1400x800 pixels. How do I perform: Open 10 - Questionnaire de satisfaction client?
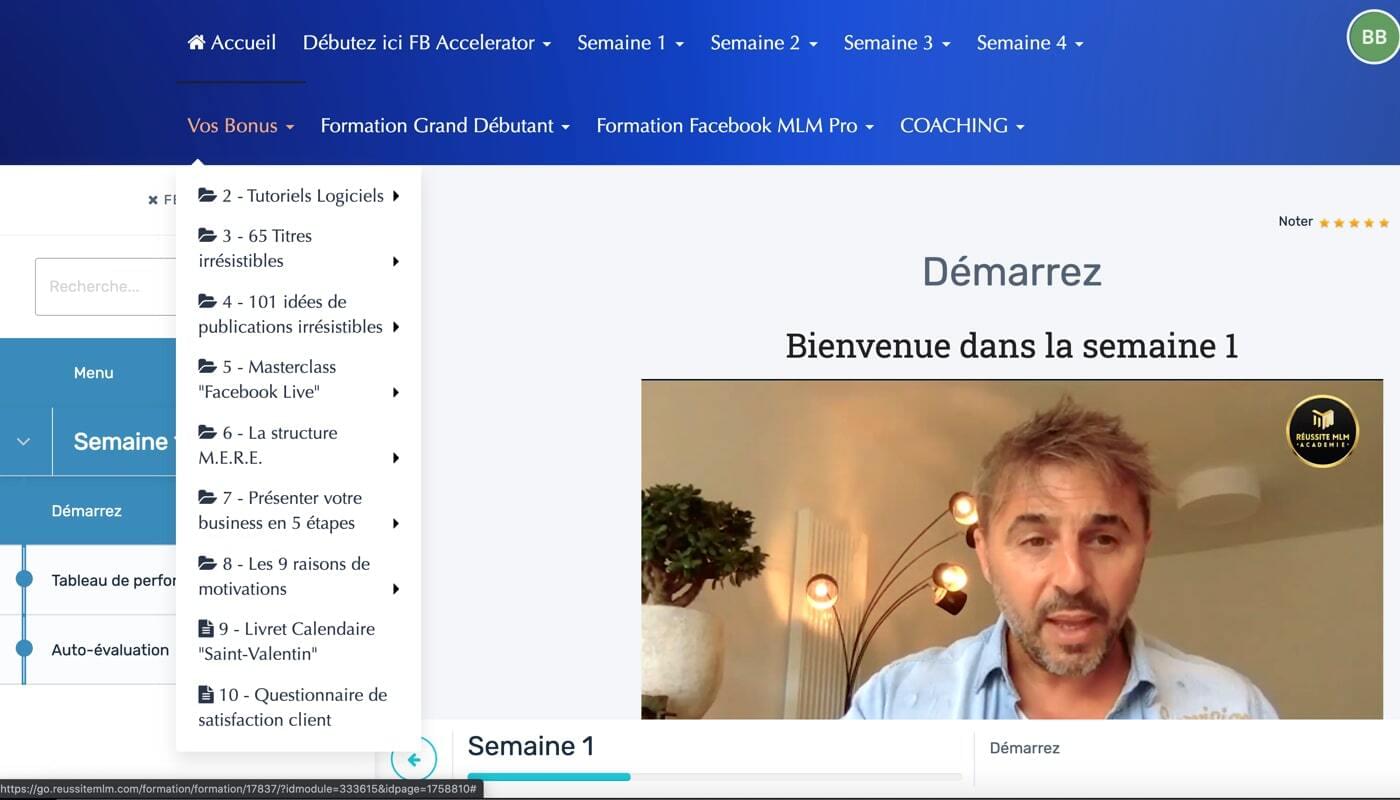[x=298, y=707]
